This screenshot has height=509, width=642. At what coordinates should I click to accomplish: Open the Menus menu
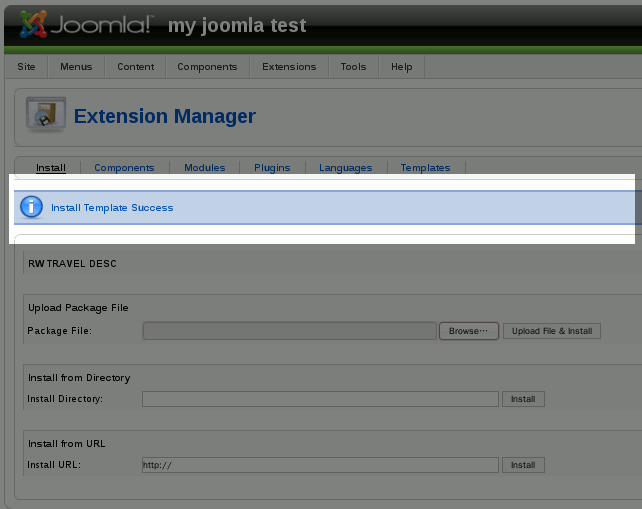pyautogui.click(x=76, y=67)
